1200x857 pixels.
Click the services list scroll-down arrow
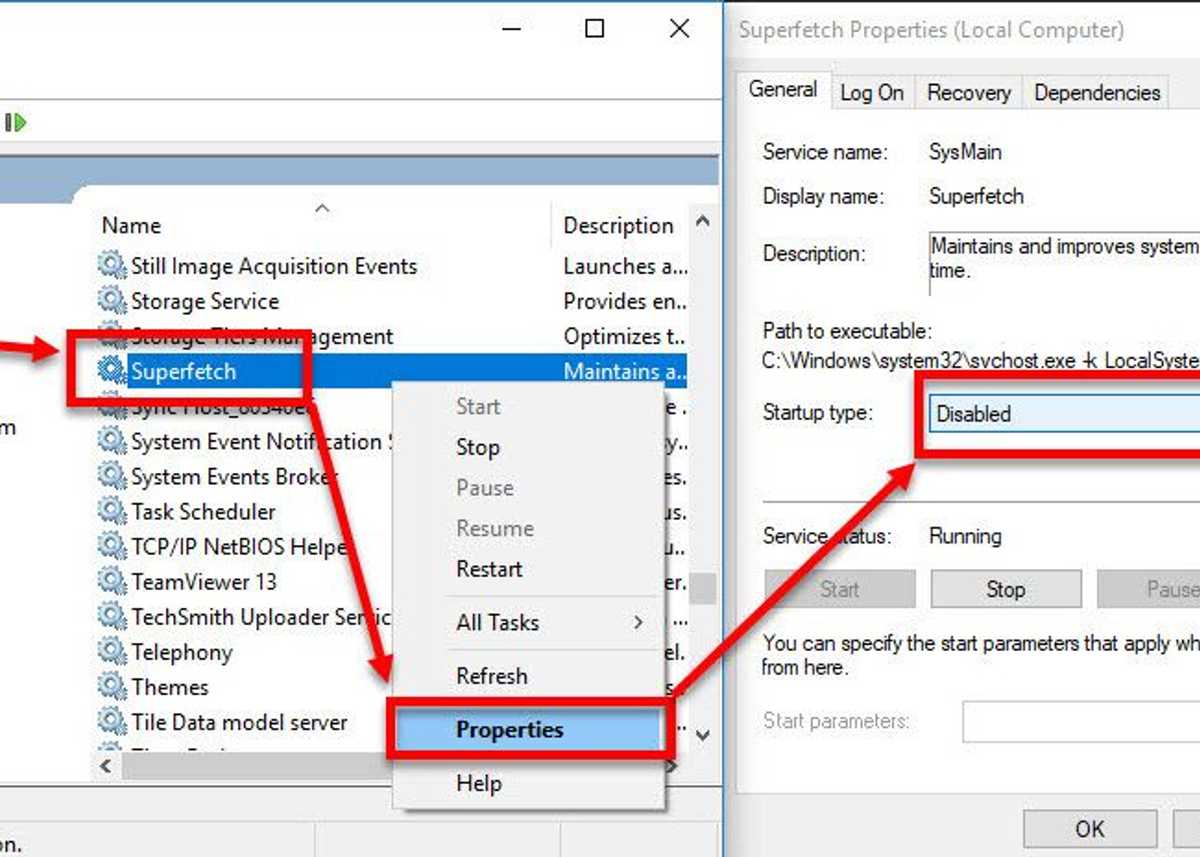click(x=703, y=735)
